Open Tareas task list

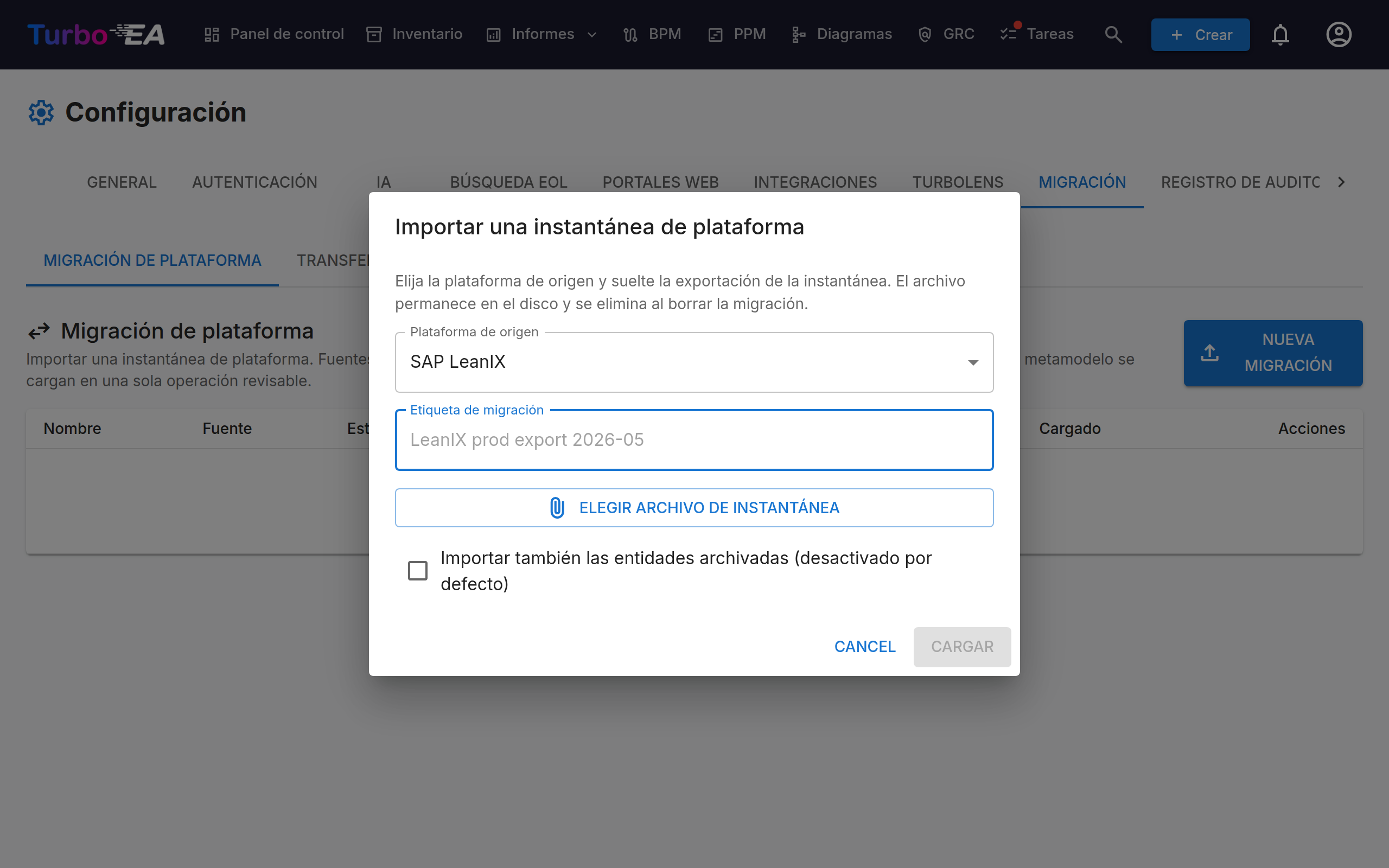(1036, 34)
